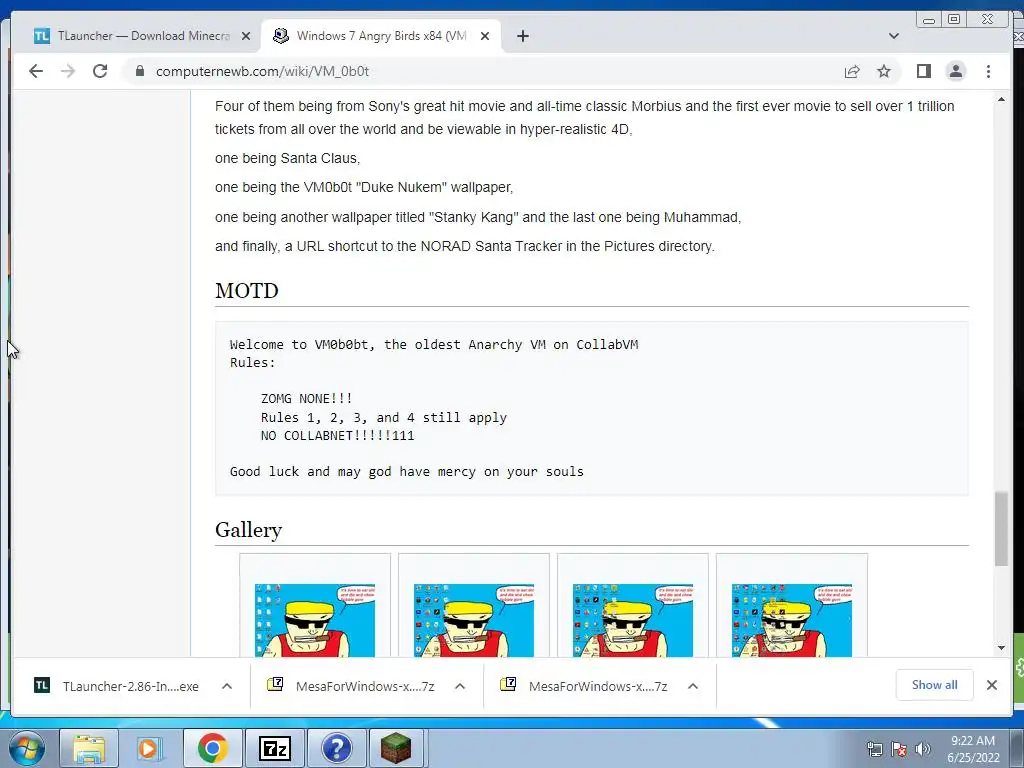Click the "Duke Nukem" wallpaper sentence
This screenshot has height=768, width=1024.
pyautogui.click(x=364, y=187)
